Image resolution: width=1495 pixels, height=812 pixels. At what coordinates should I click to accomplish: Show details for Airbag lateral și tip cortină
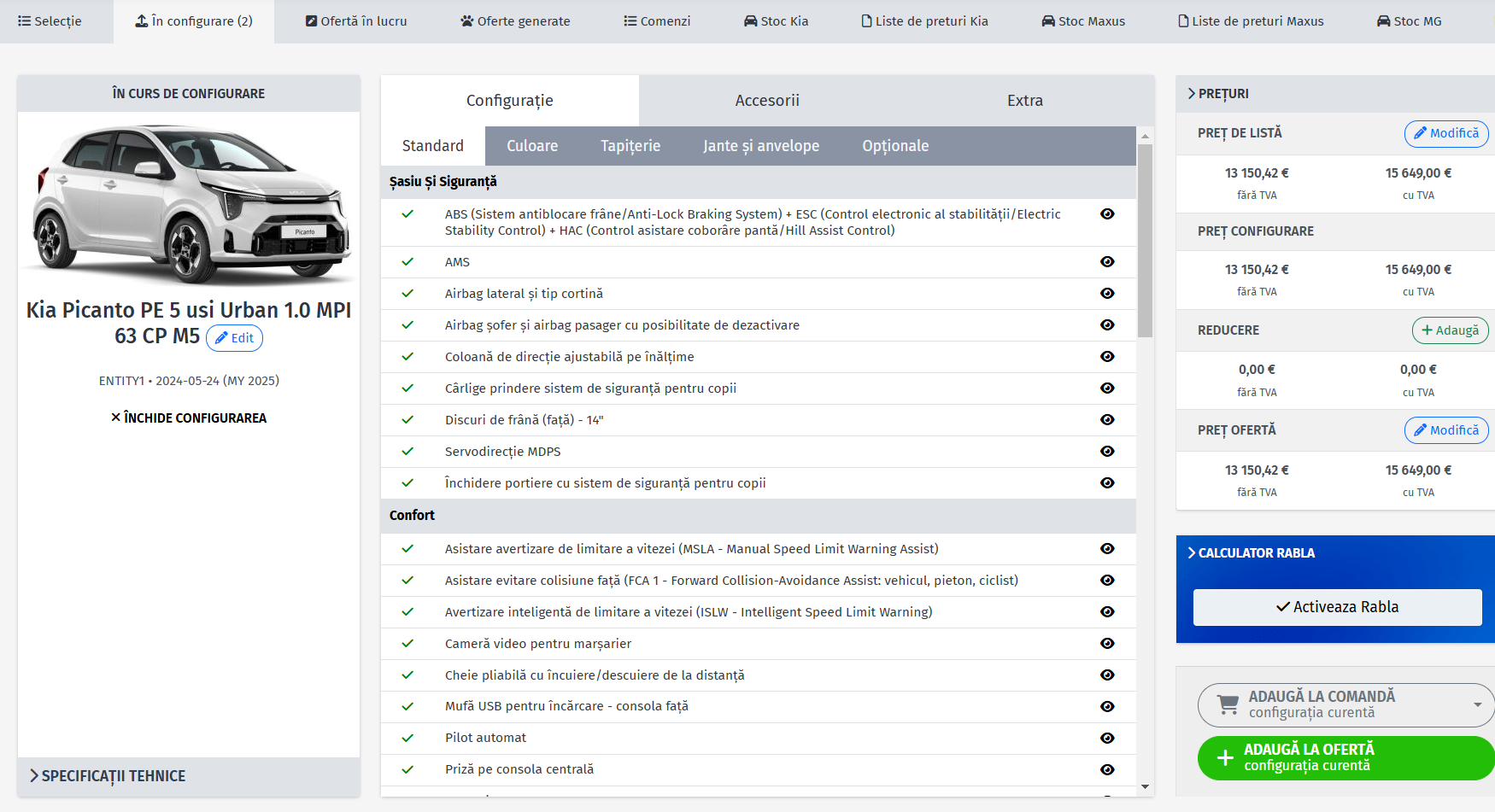point(1107,294)
